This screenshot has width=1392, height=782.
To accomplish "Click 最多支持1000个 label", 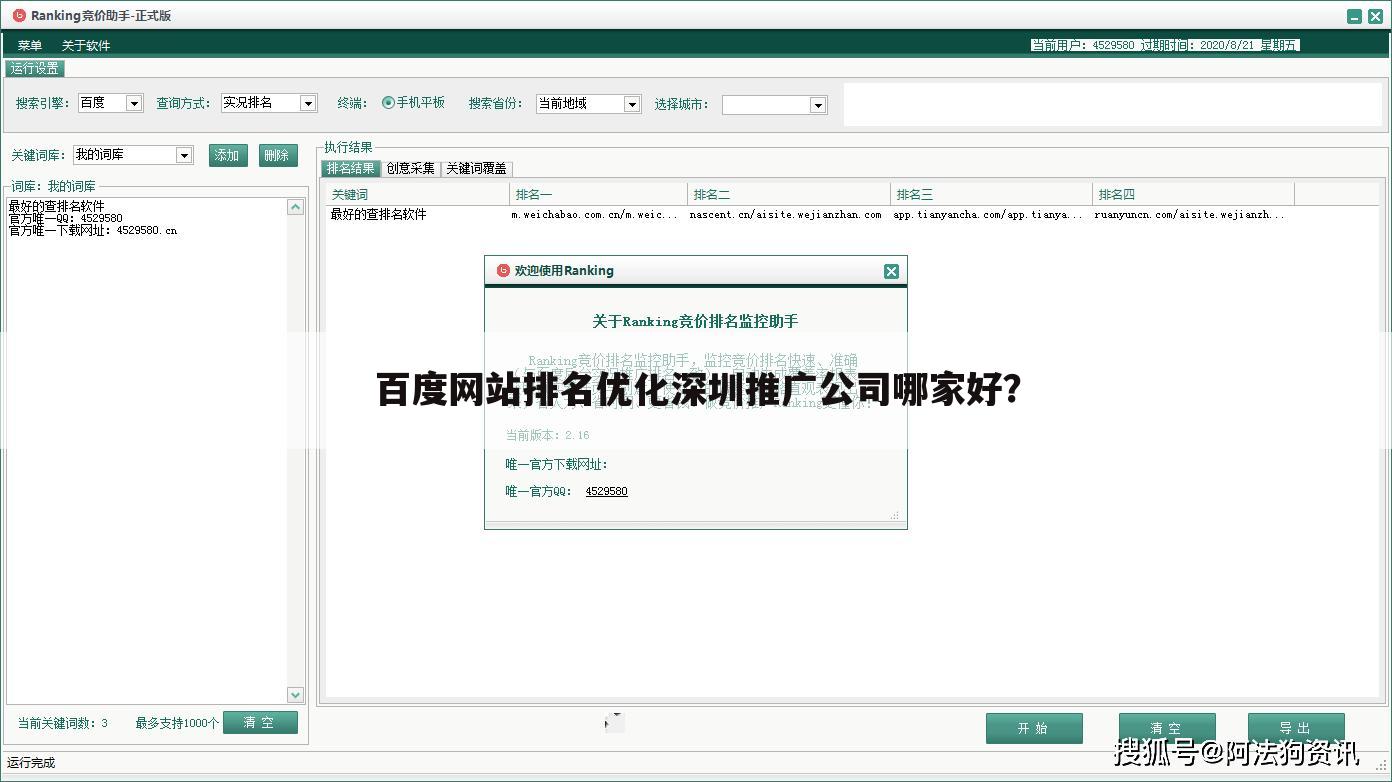I will click(x=177, y=723).
